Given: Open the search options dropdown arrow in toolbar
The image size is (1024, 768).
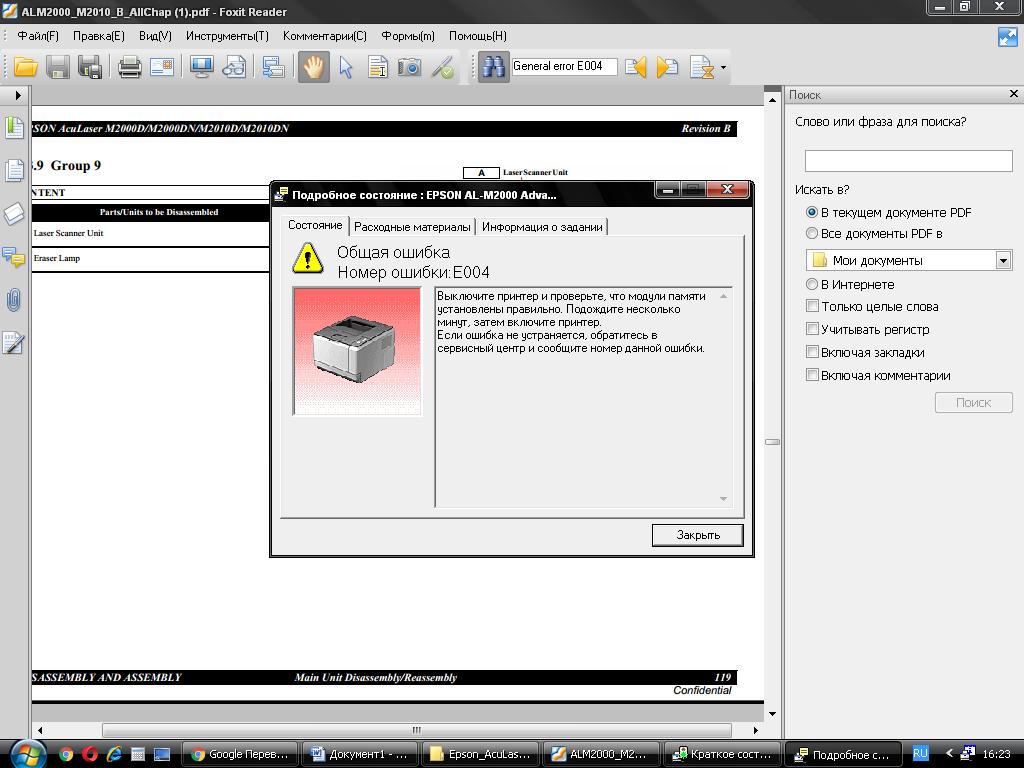Looking at the screenshot, I should pyautogui.click(x=723, y=68).
